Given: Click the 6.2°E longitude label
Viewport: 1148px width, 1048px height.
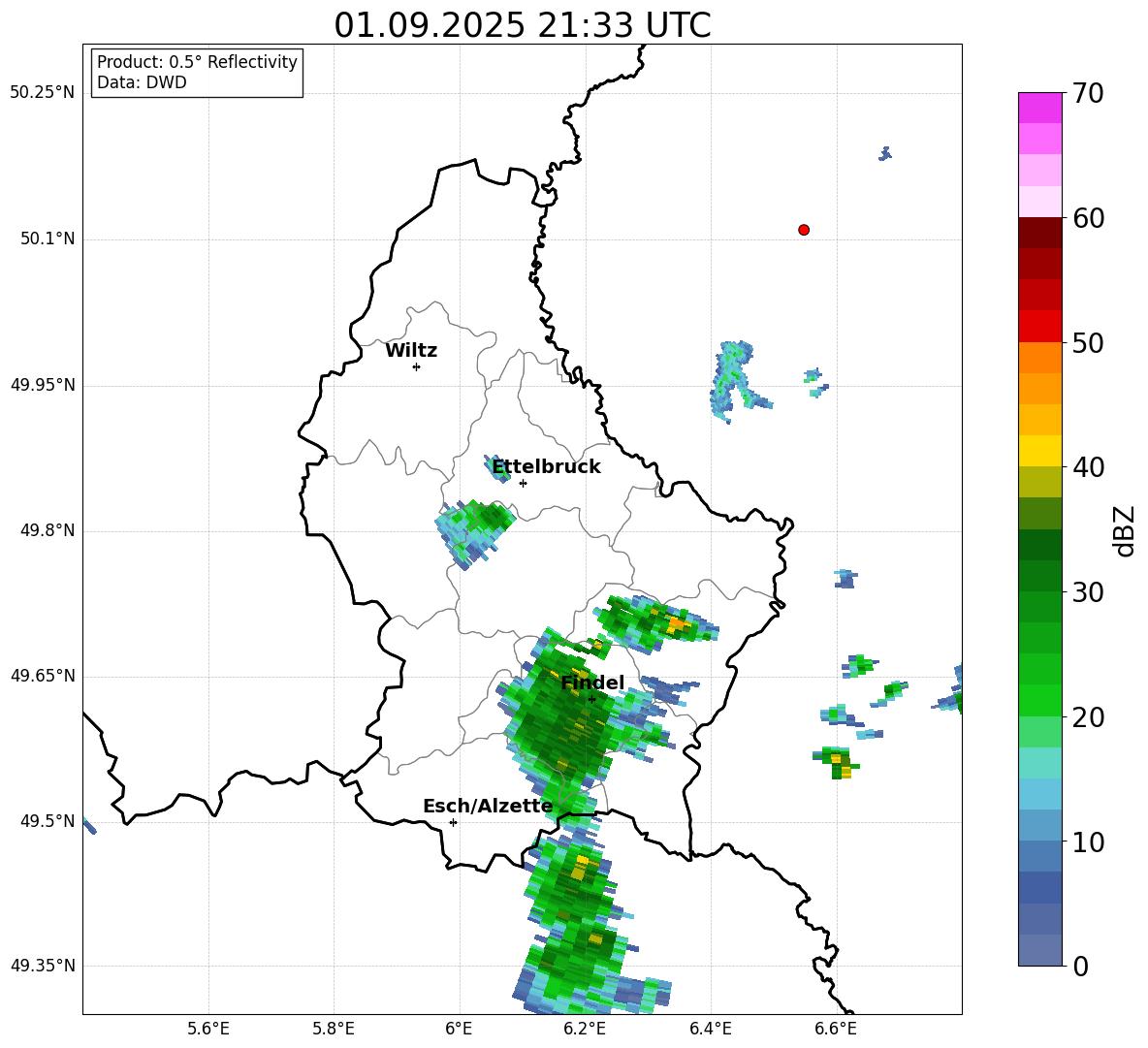Looking at the screenshot, I should 585,1030.
